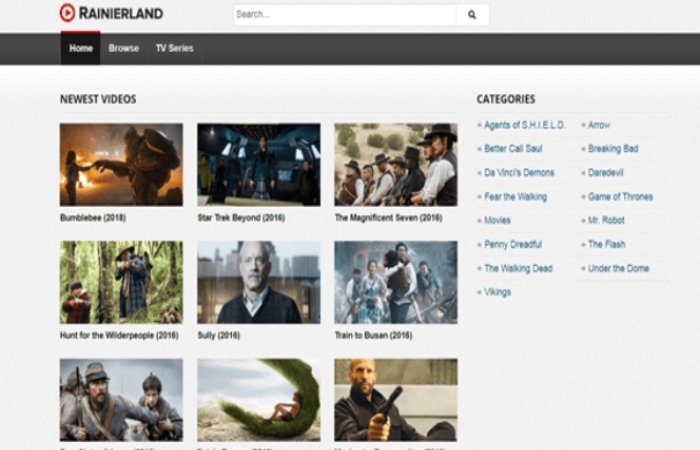Screen dimensions: 700x450
Task: Open the Sully (2016) thumbnail
Action: [259, 282]
